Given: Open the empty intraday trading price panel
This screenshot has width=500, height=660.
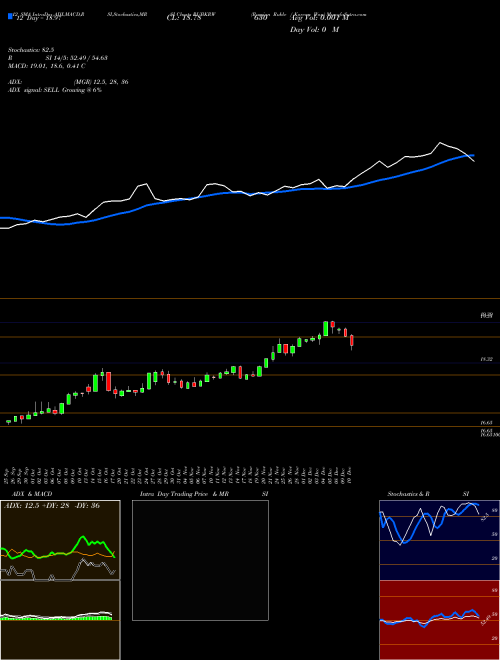Looking at the screenshot, I should pos(200,560).
